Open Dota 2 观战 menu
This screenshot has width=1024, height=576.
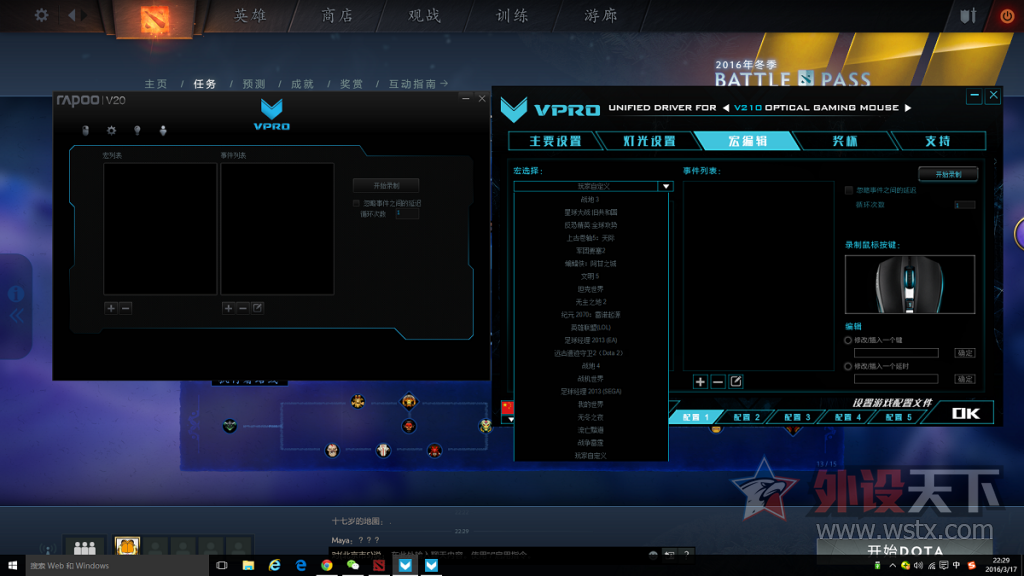pos(424,16)
